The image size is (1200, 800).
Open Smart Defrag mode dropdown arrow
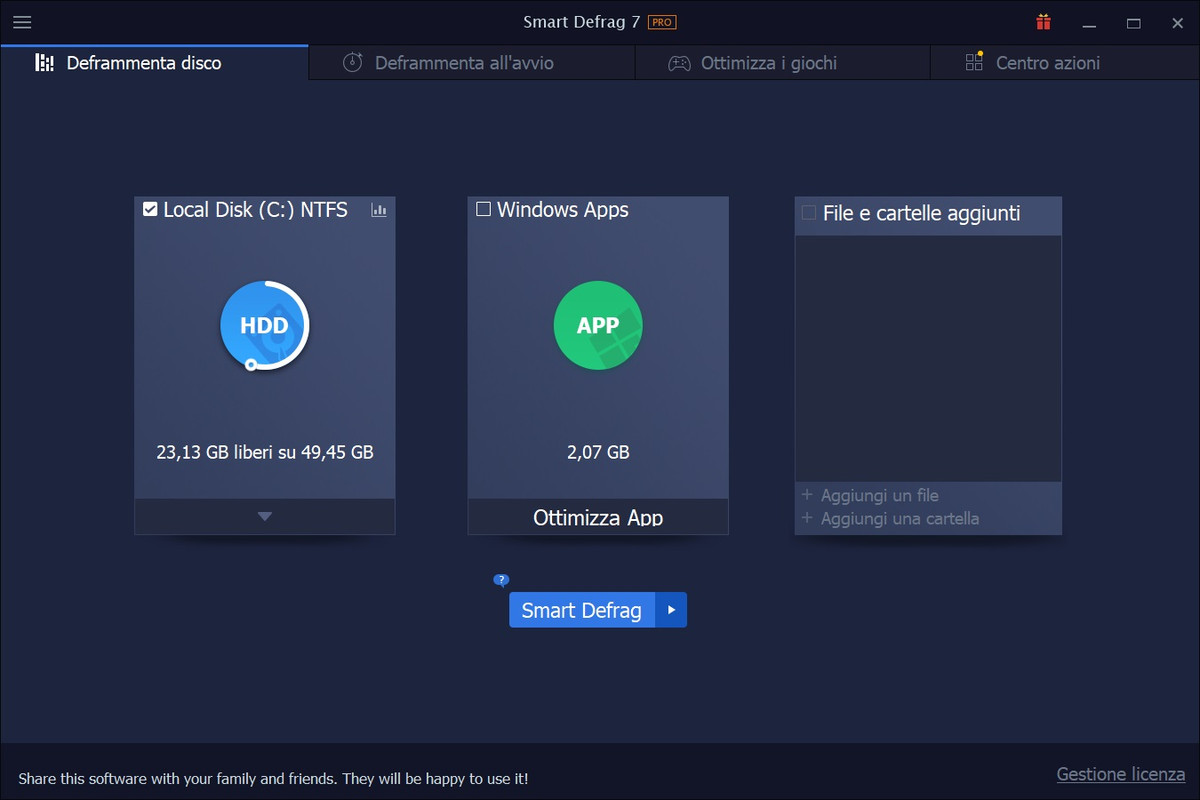(671, 610)
